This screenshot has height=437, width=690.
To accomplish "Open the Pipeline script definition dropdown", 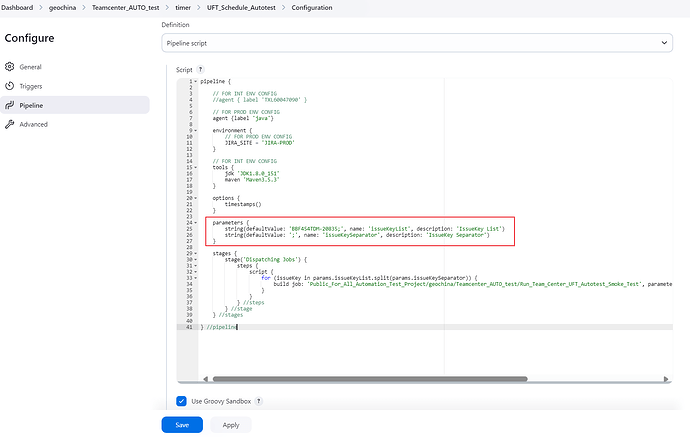I will tap(417, 43).
